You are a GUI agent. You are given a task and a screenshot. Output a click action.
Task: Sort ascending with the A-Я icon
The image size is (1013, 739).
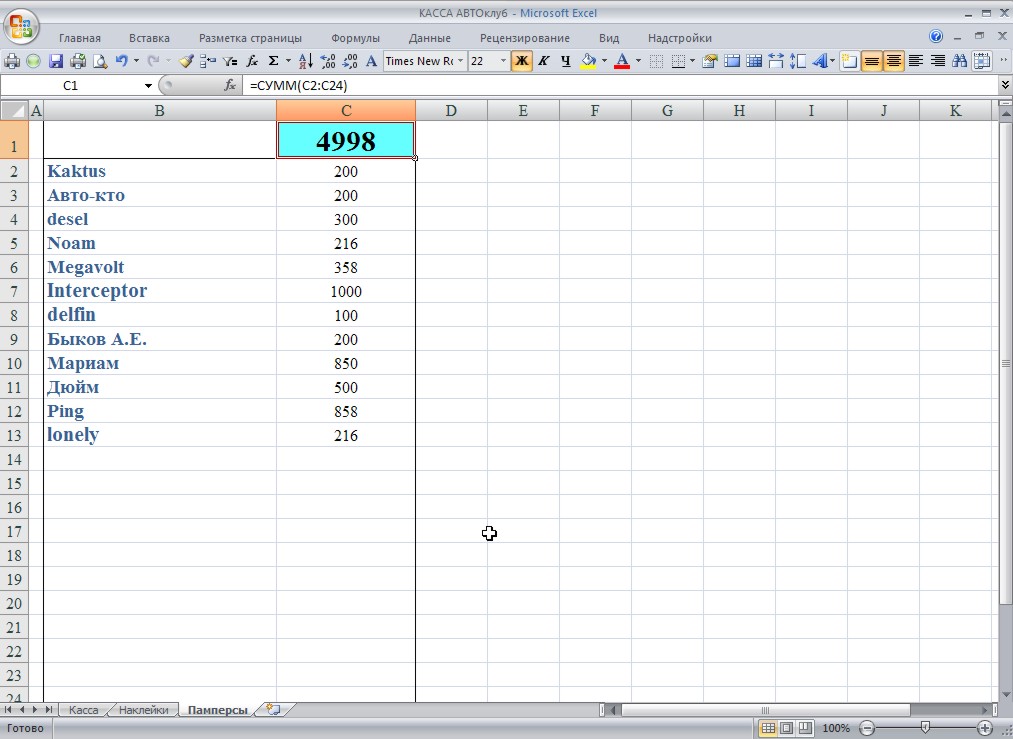pos(306,61)
